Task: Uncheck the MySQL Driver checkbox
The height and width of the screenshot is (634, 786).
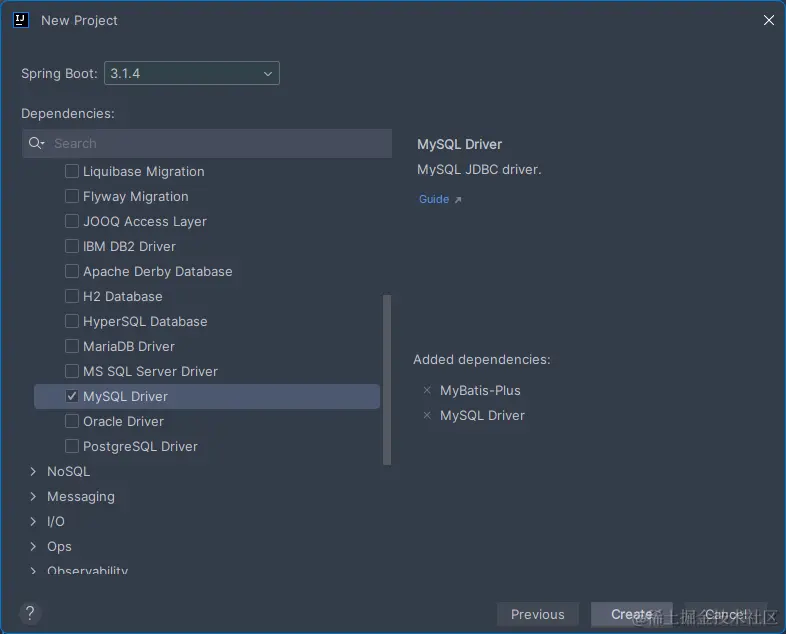Action: [x=72, y=396]
